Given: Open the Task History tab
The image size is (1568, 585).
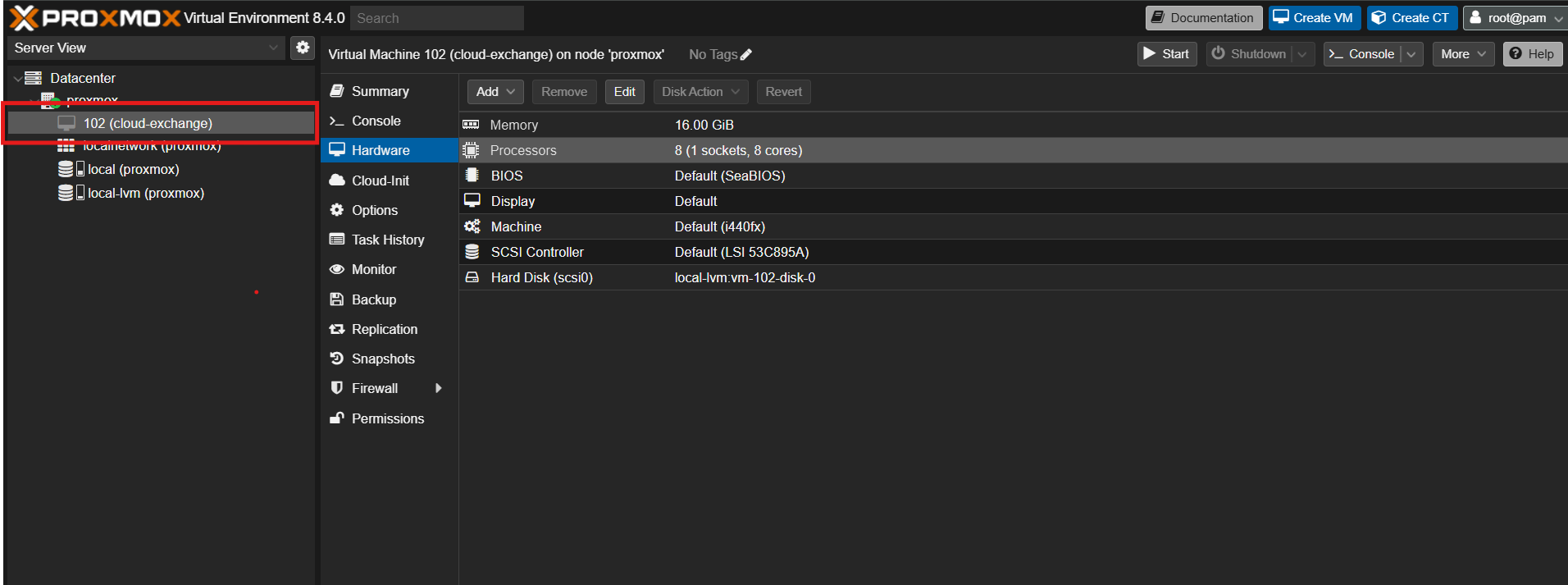Looking at the screenshot, I should click(390, 240).
